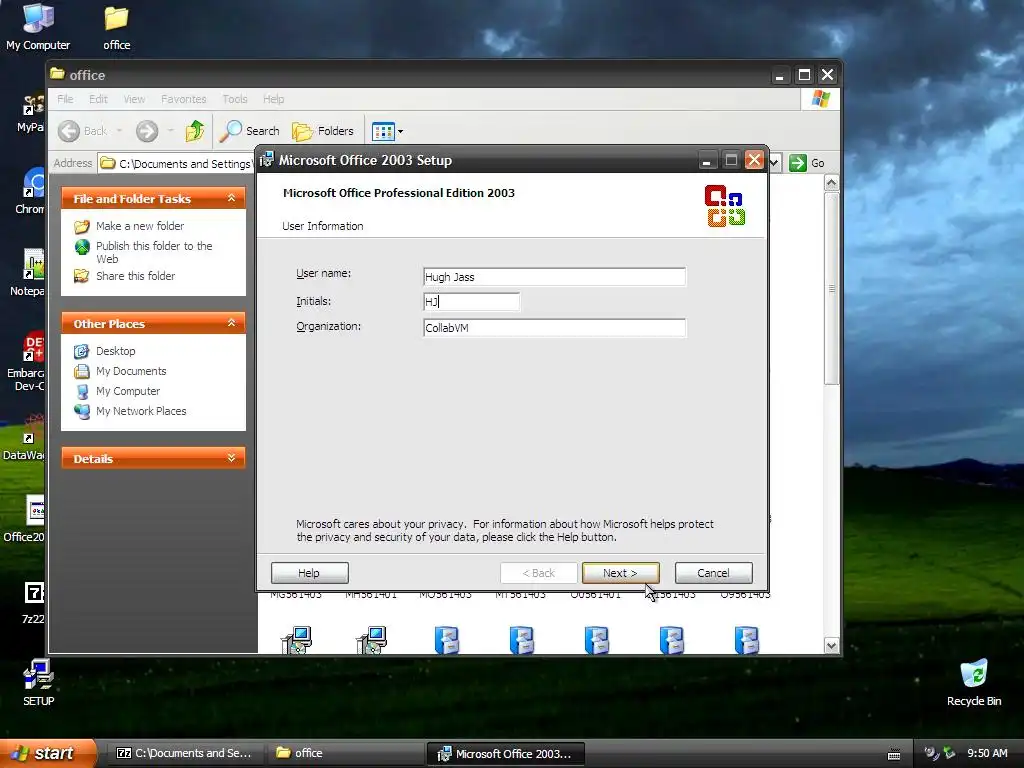The height and width of the screenshot is (768, 1024).
Task: Open the View menu in the office window
Action: pos(134,99)
